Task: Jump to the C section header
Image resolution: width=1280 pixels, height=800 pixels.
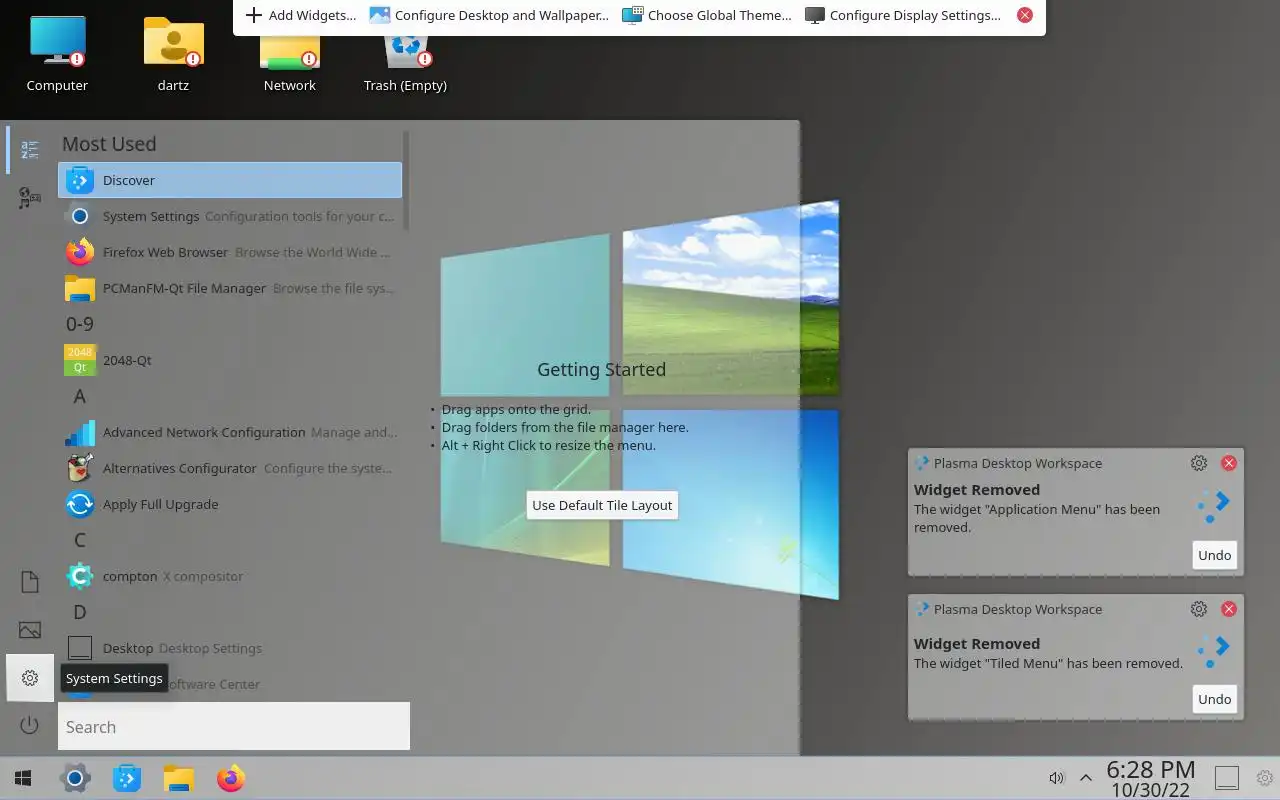Action: pyautogui.click(x=80, y=540)
